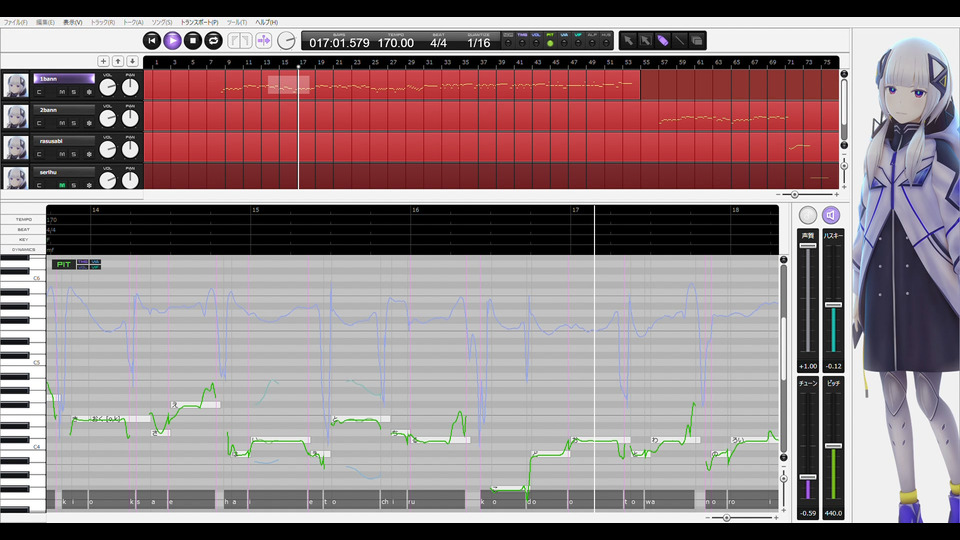Click the metronome tempo dial icon

pos(286,41)
